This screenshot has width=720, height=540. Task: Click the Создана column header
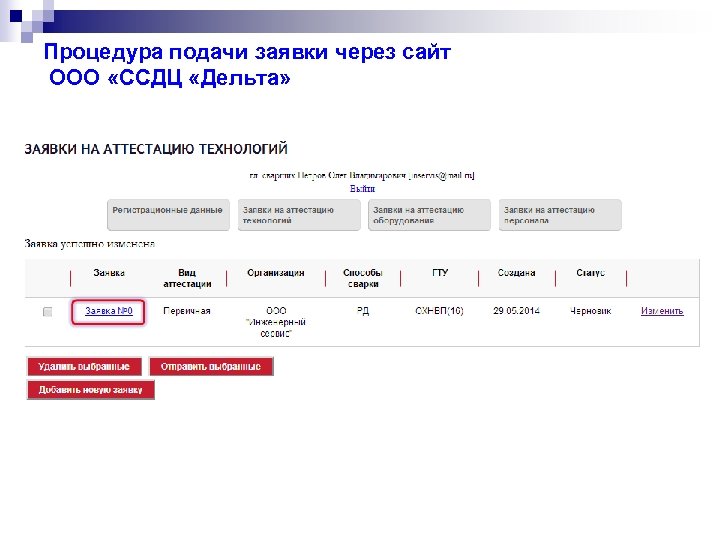coord(517,273)
